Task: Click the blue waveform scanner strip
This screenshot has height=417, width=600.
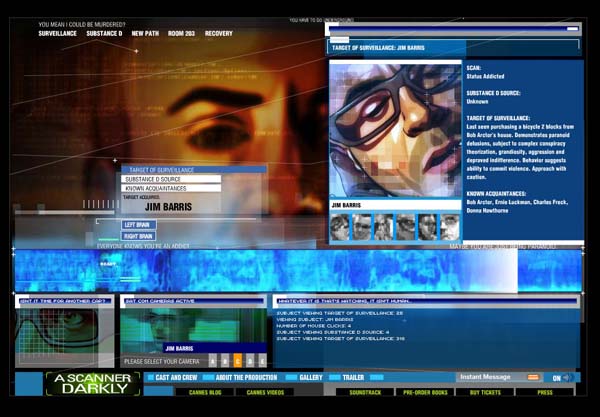Action: pos(298,270)
